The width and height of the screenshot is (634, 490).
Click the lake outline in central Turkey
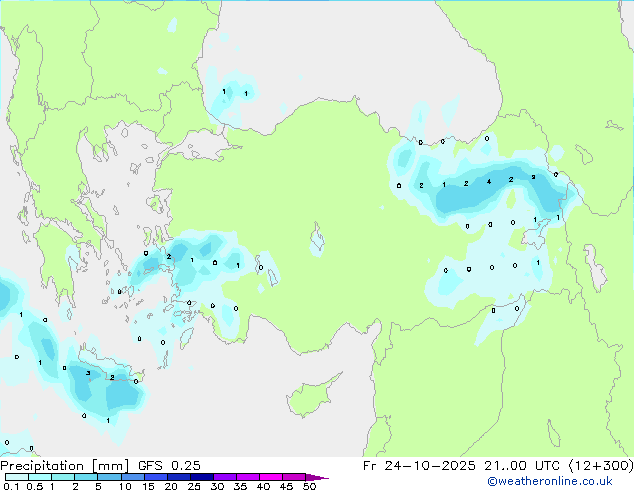(x=319, y=241)
